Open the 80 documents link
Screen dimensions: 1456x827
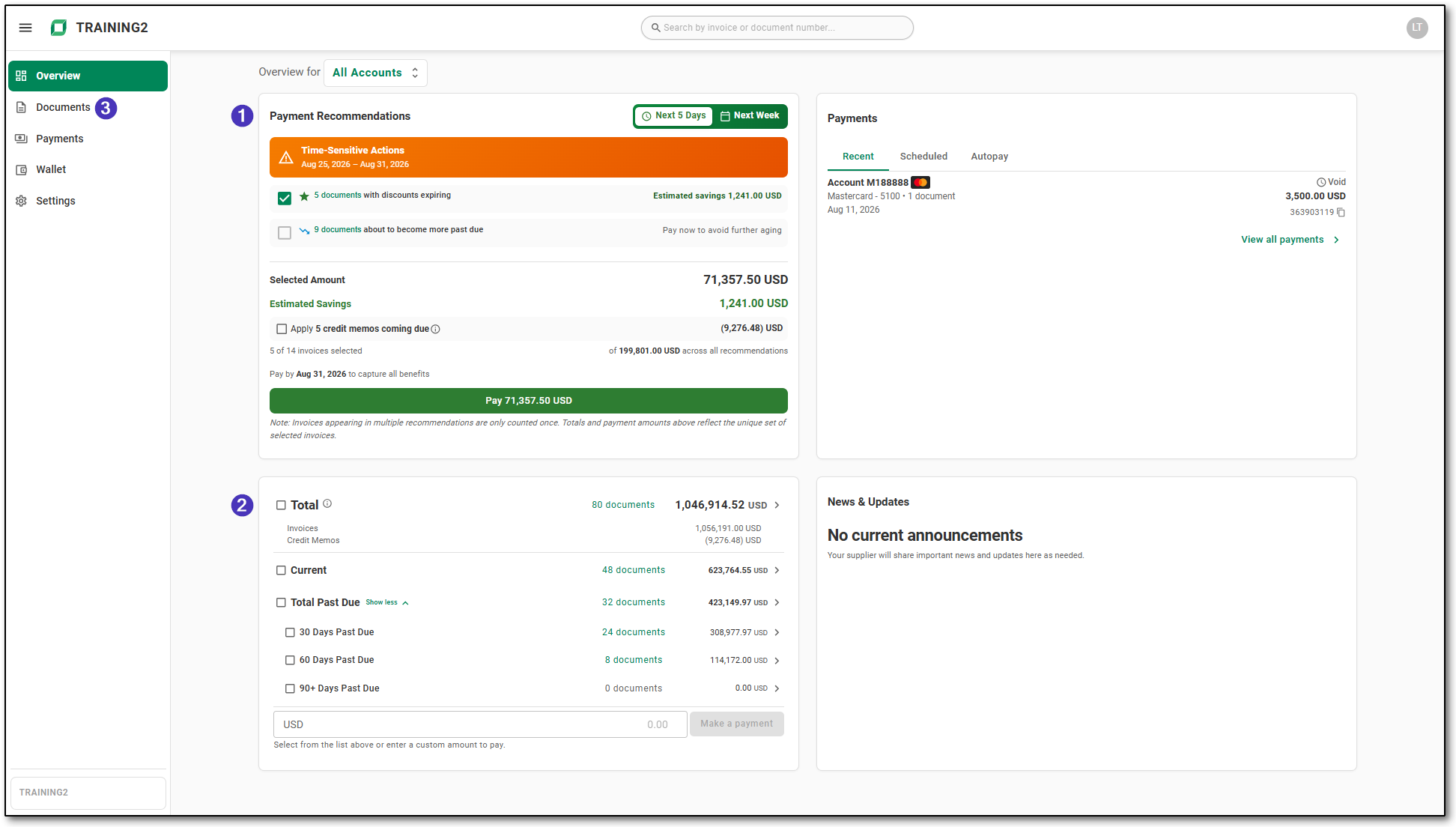pyautogui.click(x=623, y=505)
